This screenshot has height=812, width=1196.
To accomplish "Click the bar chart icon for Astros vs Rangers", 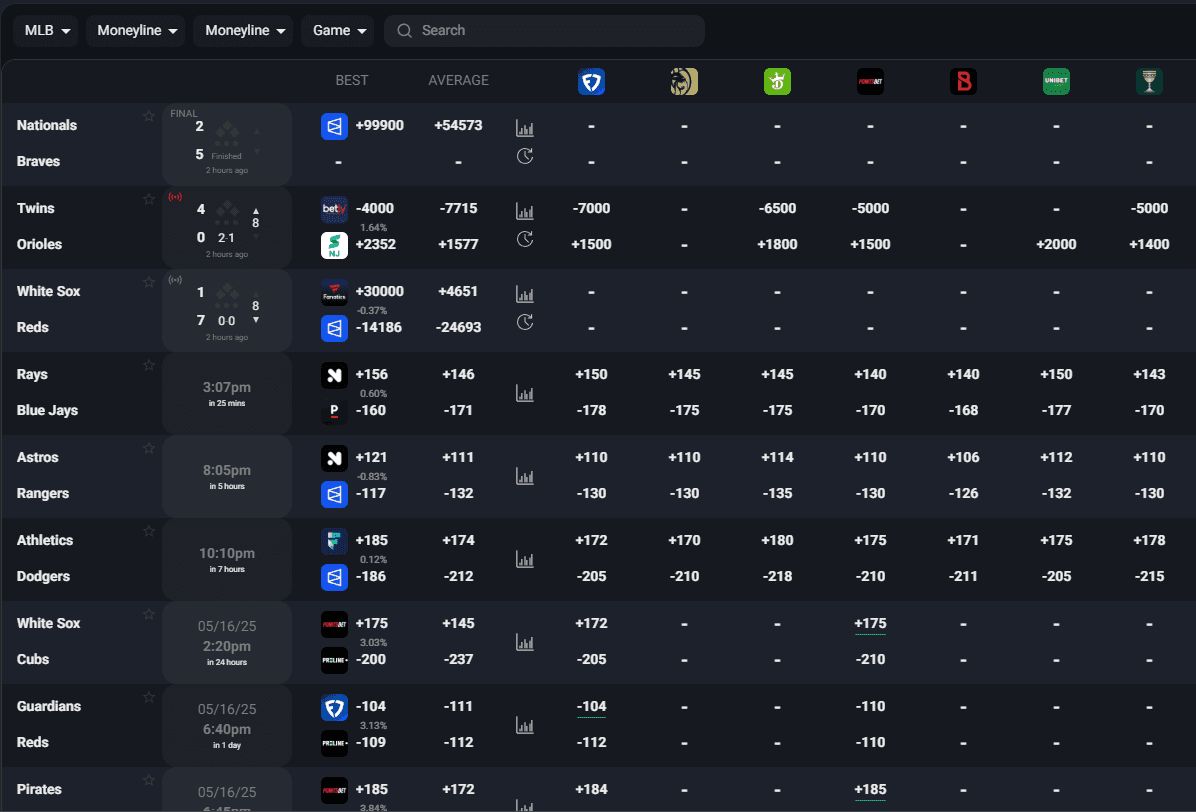I will pyautogui.click(x=525, y=476).
